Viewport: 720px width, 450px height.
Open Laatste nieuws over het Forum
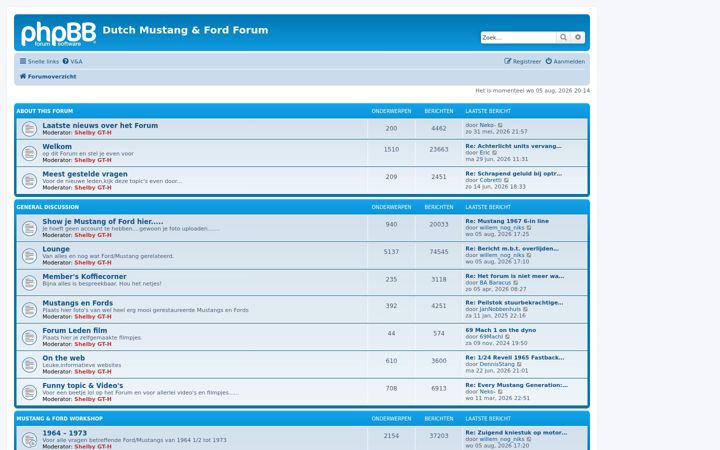tap(100, 125)
